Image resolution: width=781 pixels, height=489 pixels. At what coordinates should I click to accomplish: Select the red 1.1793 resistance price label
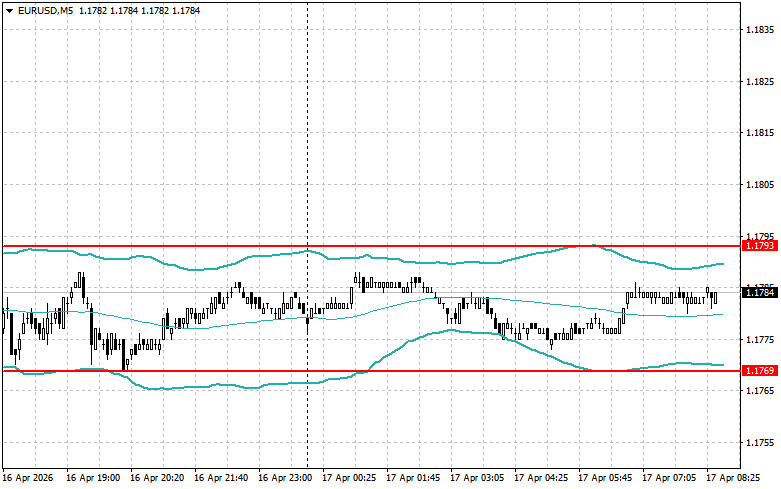tap(759, 245)
